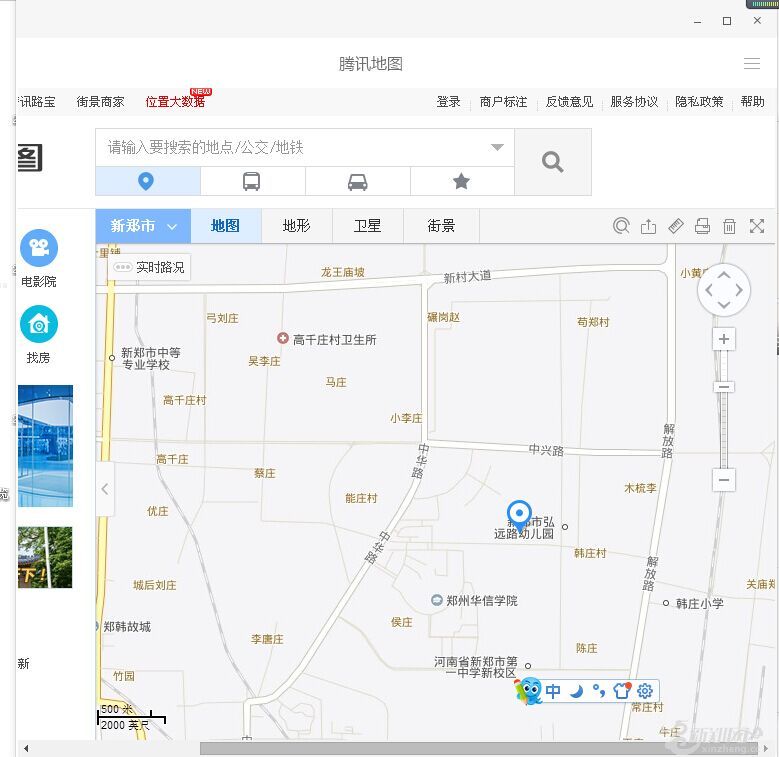Pan map right with compass arrow
779x757 pixels.
(739, 290)
